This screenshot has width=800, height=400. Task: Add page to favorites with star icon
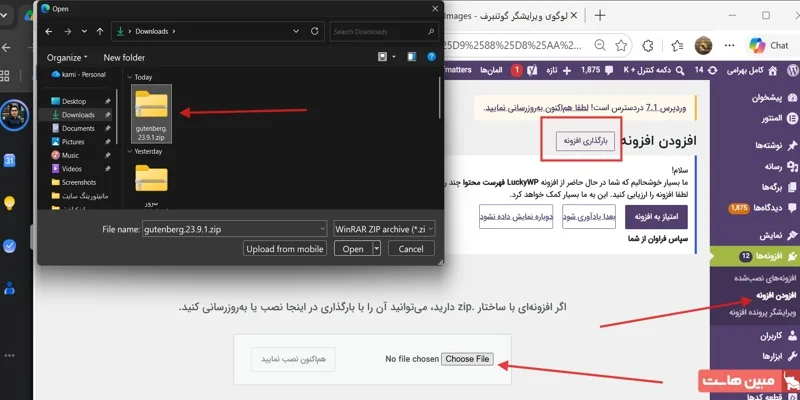point(621,45)
